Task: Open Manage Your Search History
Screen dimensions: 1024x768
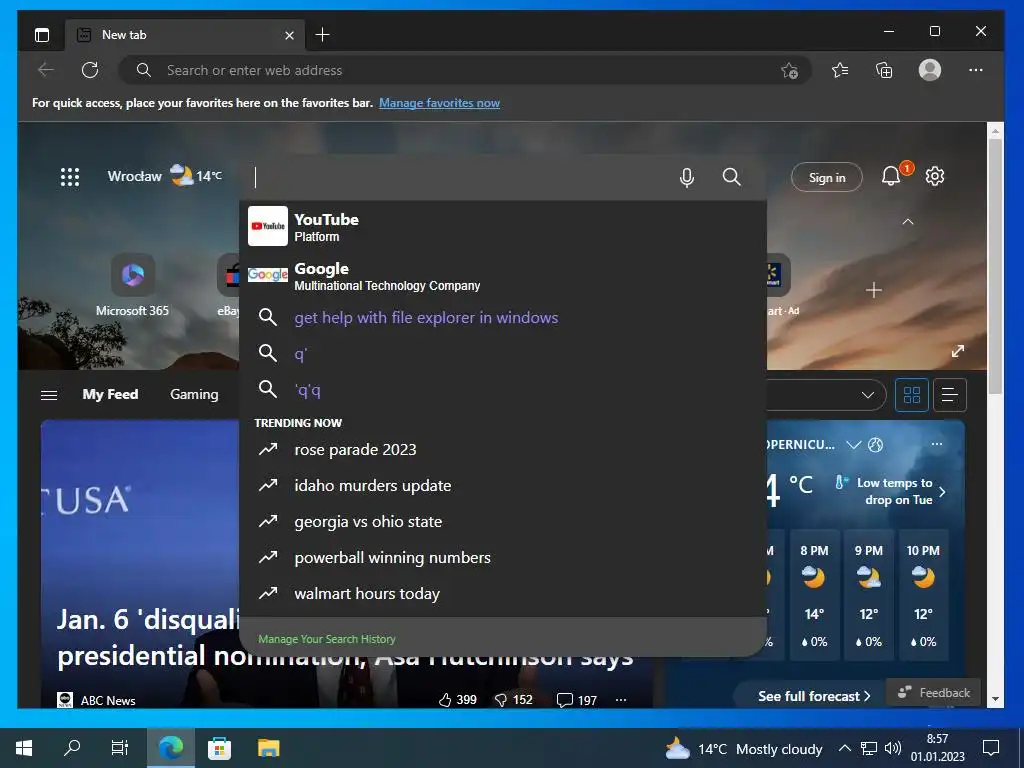Action: [327, 639]
